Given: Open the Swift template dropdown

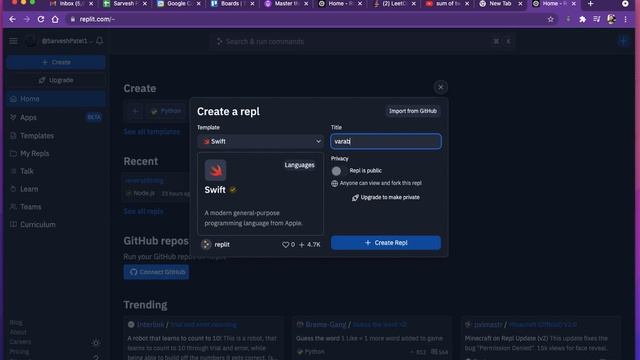Looking at the screenshot, I should coord(260,141).
